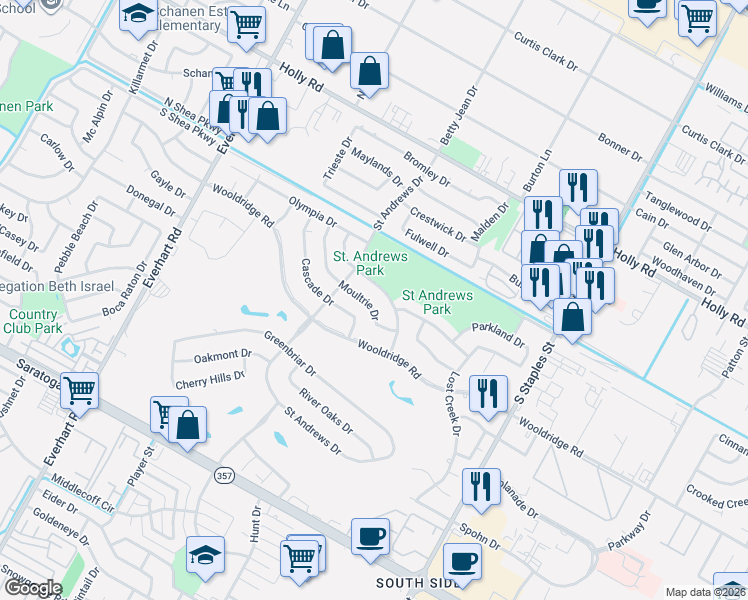The image size is (748, 600).
Task: Click the Tanglewood Dr label
Action: 678,211
